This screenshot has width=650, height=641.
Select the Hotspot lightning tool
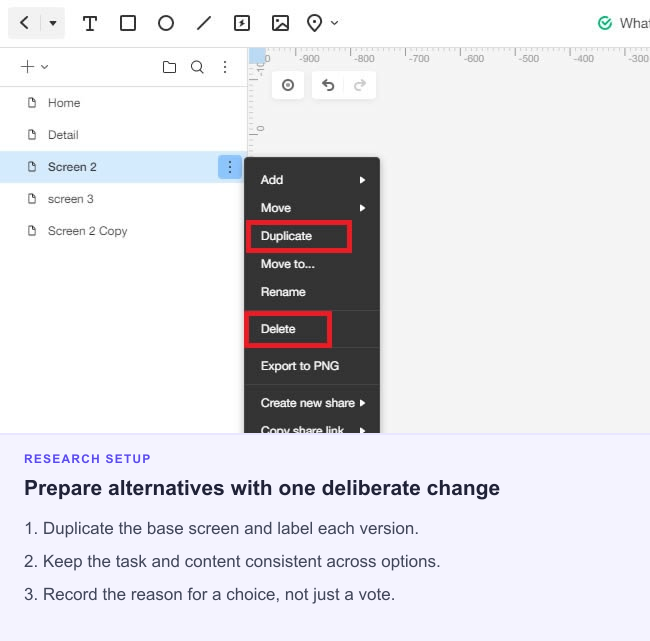[x=242, y=23]
